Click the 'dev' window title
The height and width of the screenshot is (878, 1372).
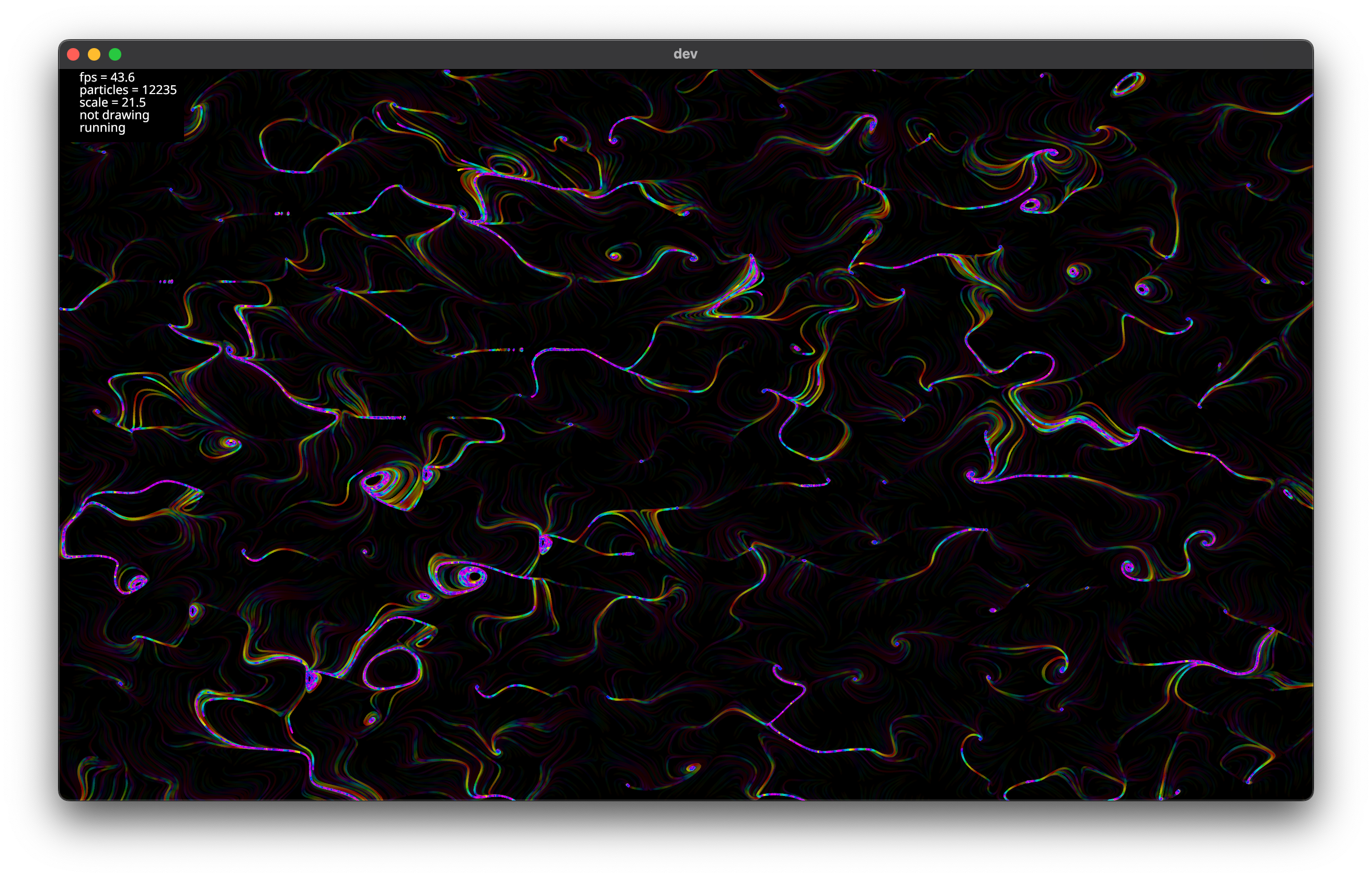coord(685,54)
